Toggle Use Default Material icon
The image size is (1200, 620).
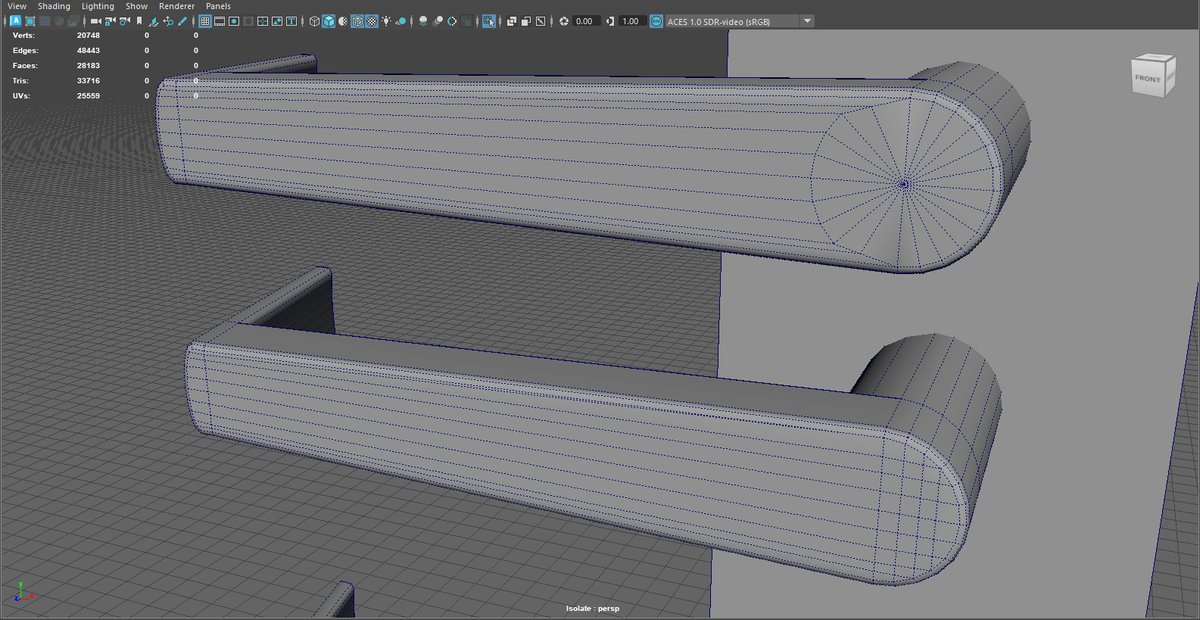(x=343, y=21)
